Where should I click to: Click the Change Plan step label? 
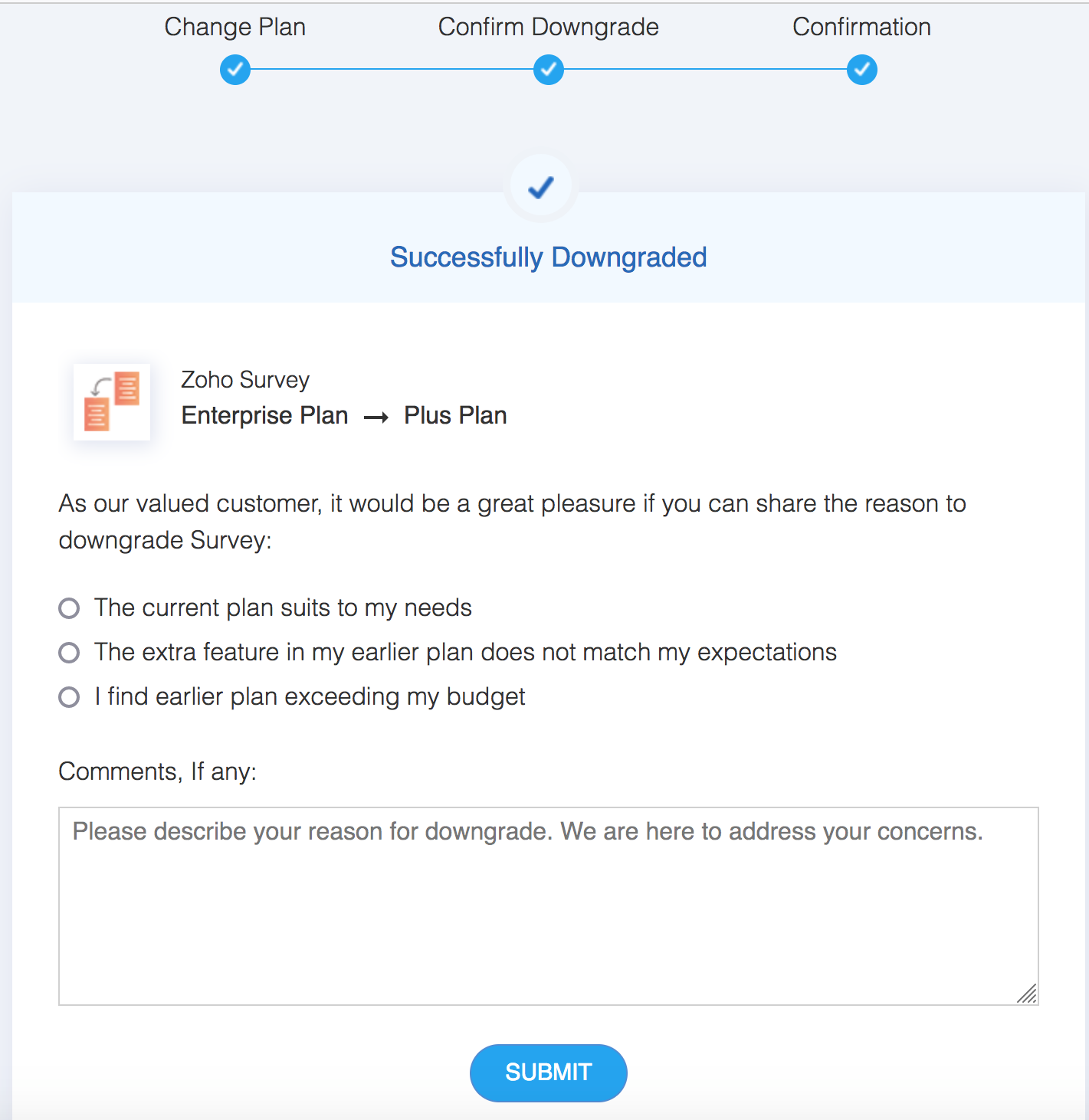point(235,27)
